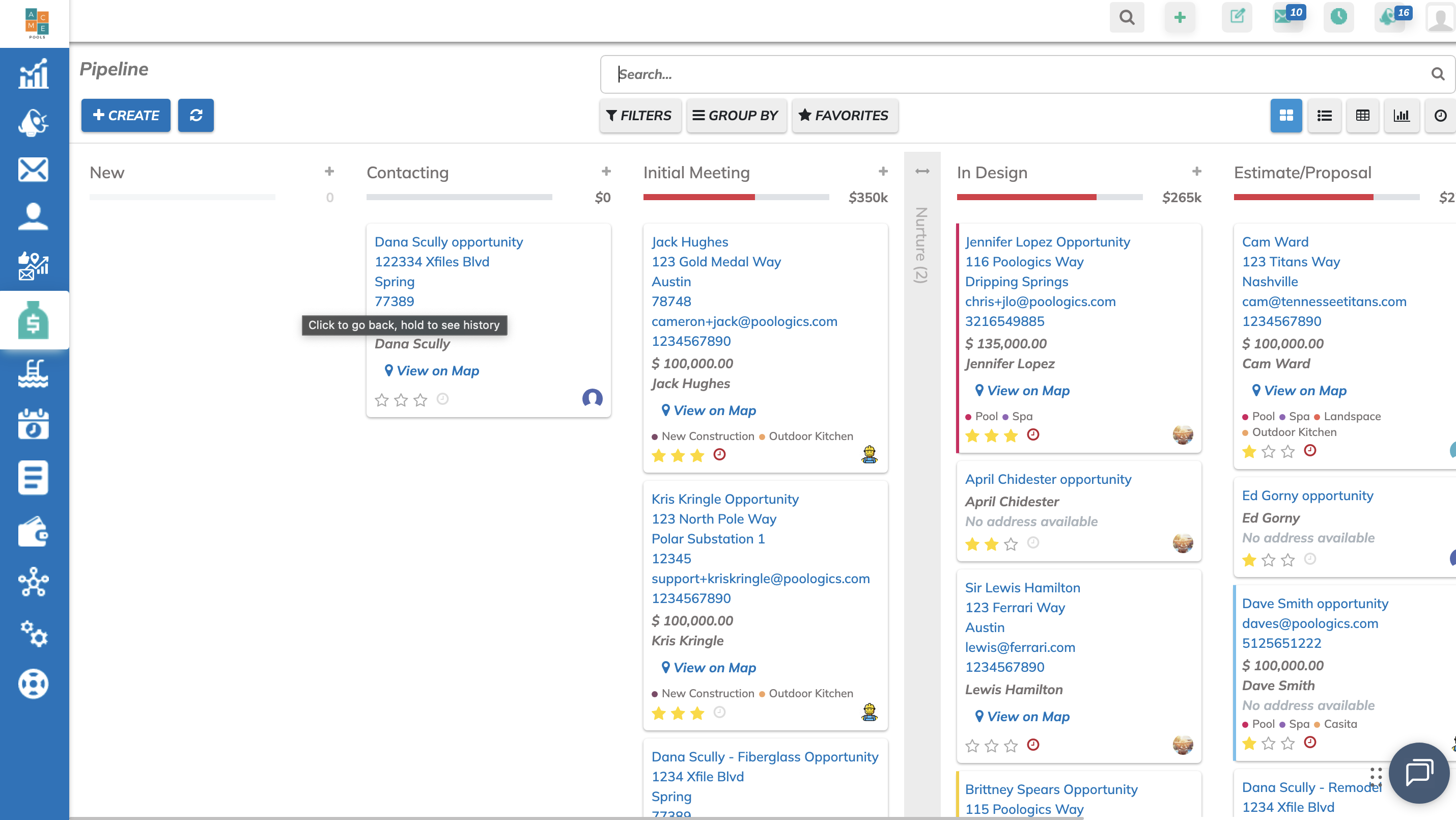
Task: Toggle third star on April Chidester card
Action: coord(1011,544)
